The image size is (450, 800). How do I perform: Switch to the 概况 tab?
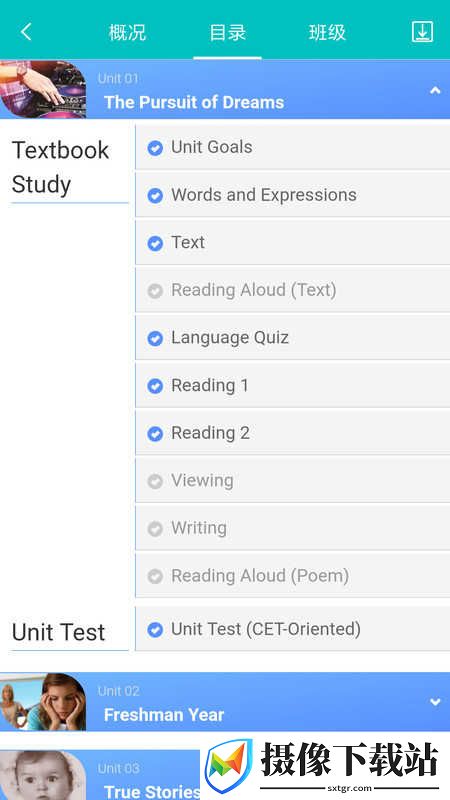point(127,32)
